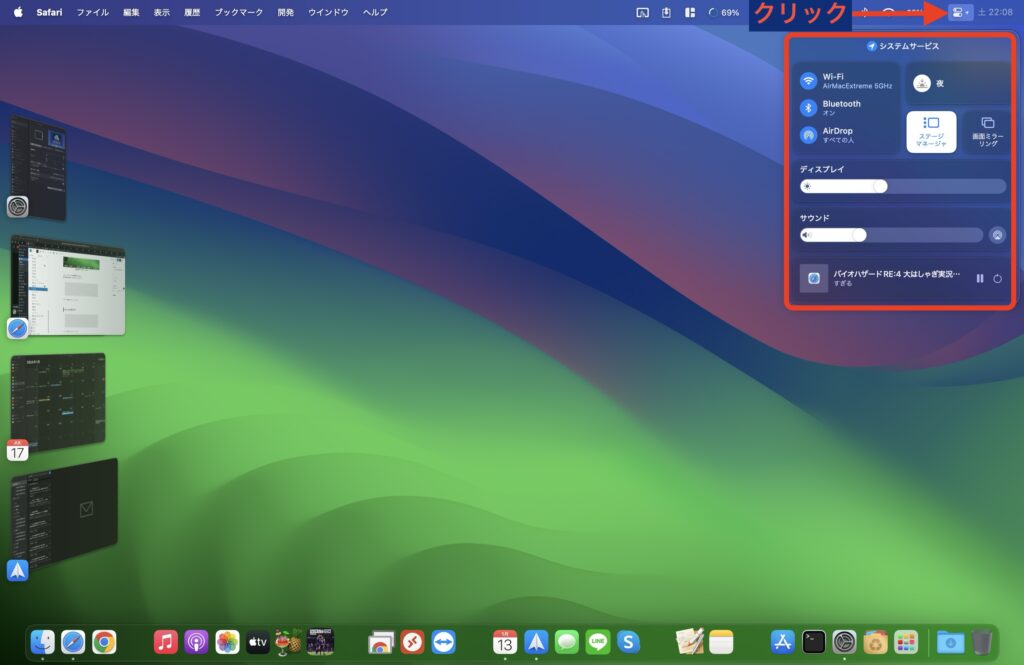The height and width of the screenshot is (665, 1024).
Task: Open Finder from the Dock
Action: (42, 641)
